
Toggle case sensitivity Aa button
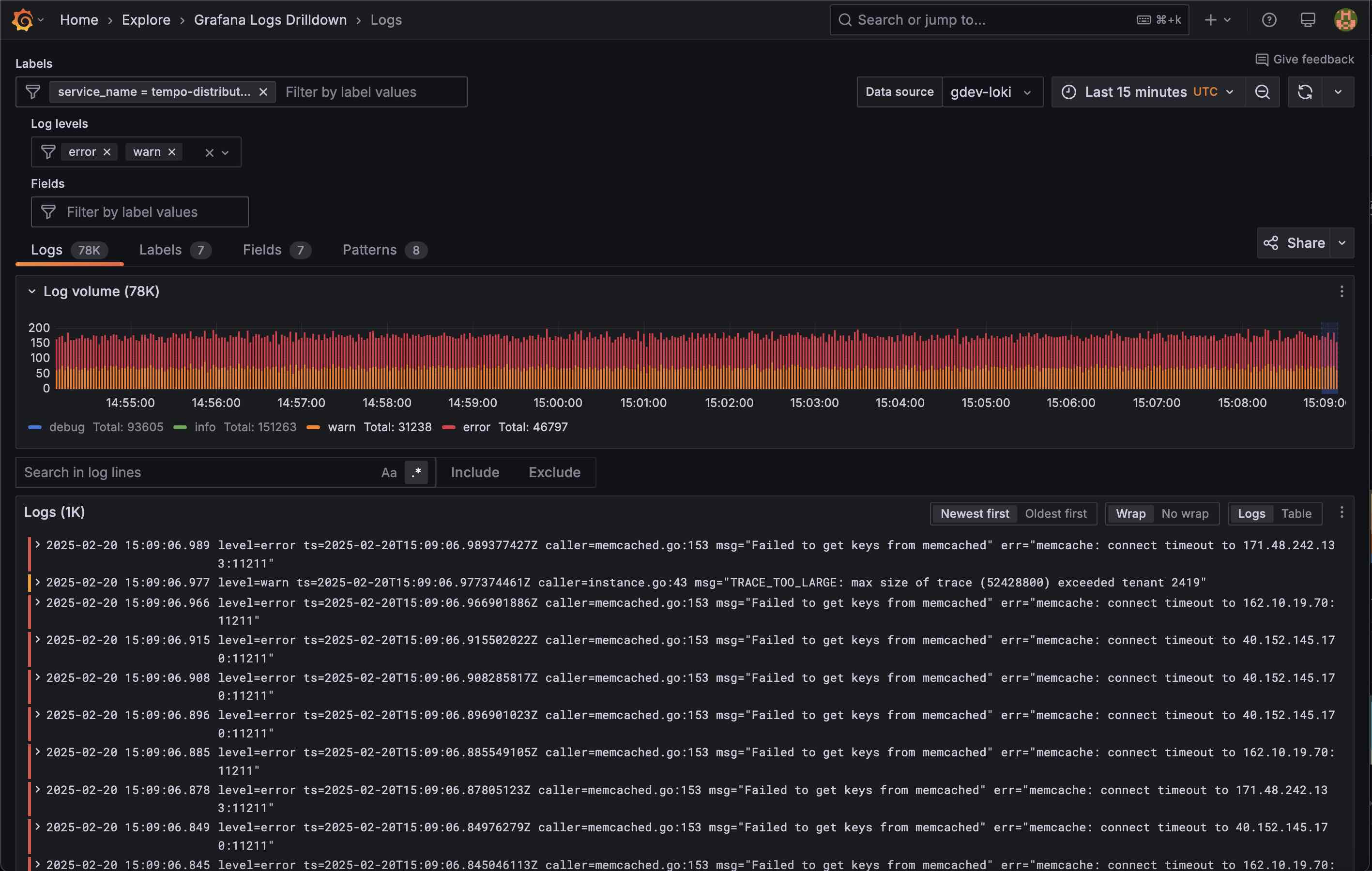click(389, 472)
